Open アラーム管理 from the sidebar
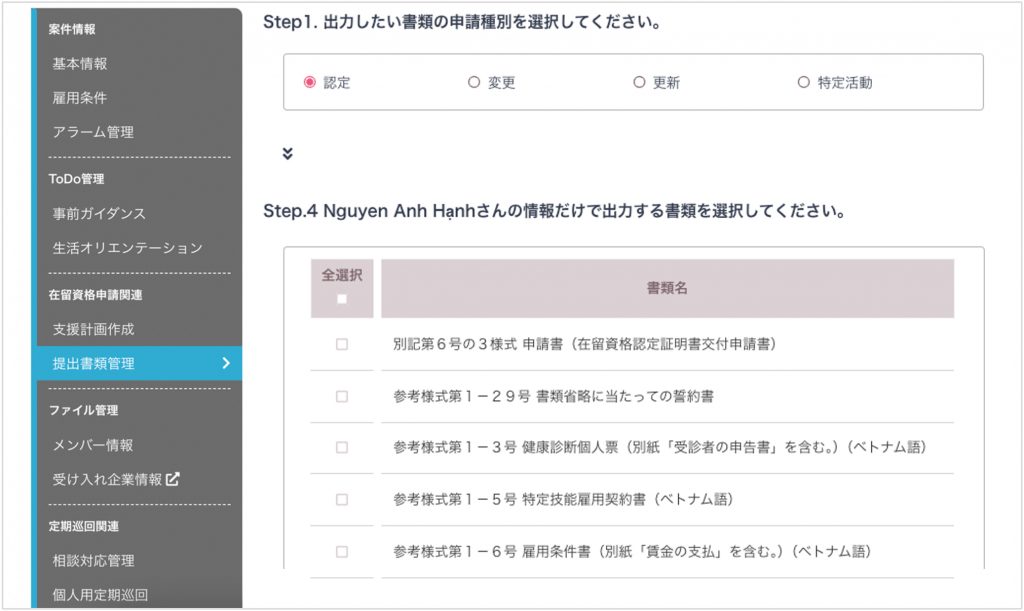 click(93, 132)
